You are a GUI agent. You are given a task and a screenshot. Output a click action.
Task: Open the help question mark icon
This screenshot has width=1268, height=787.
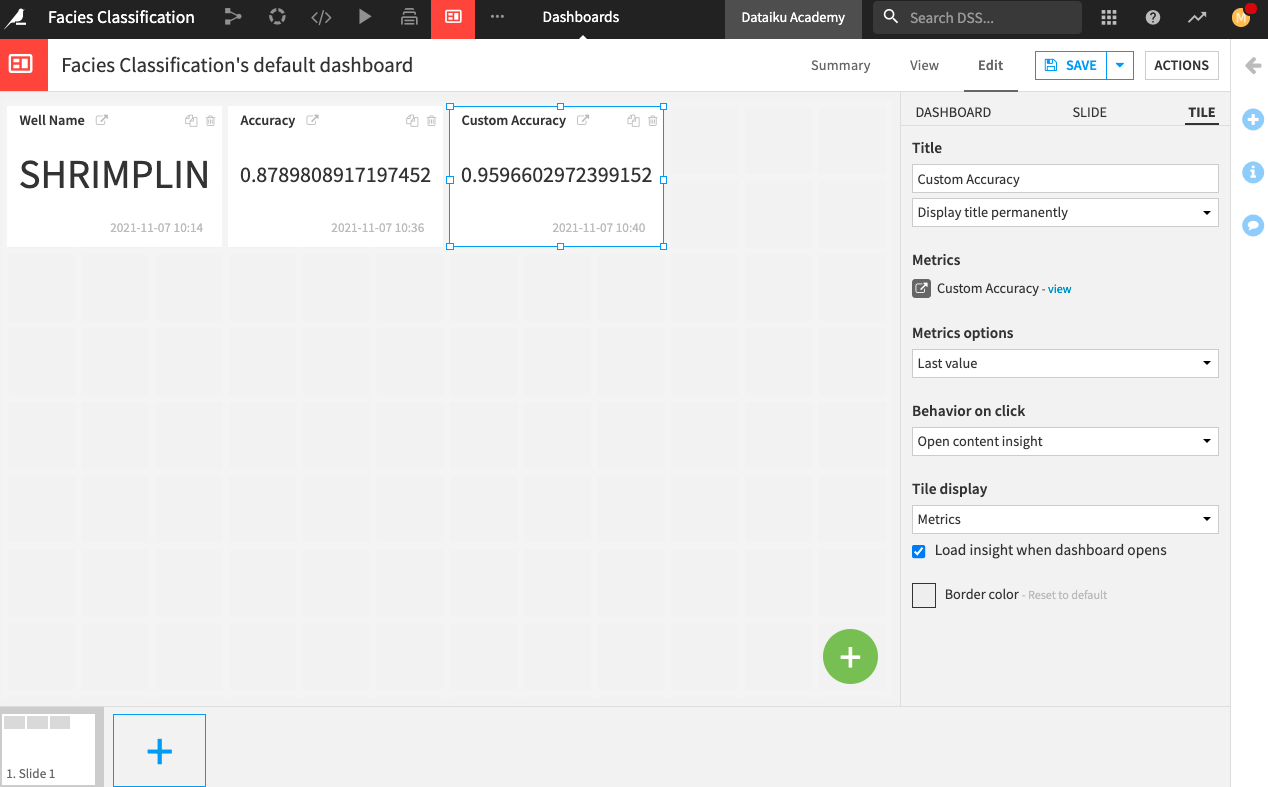tap(1152, 17)
